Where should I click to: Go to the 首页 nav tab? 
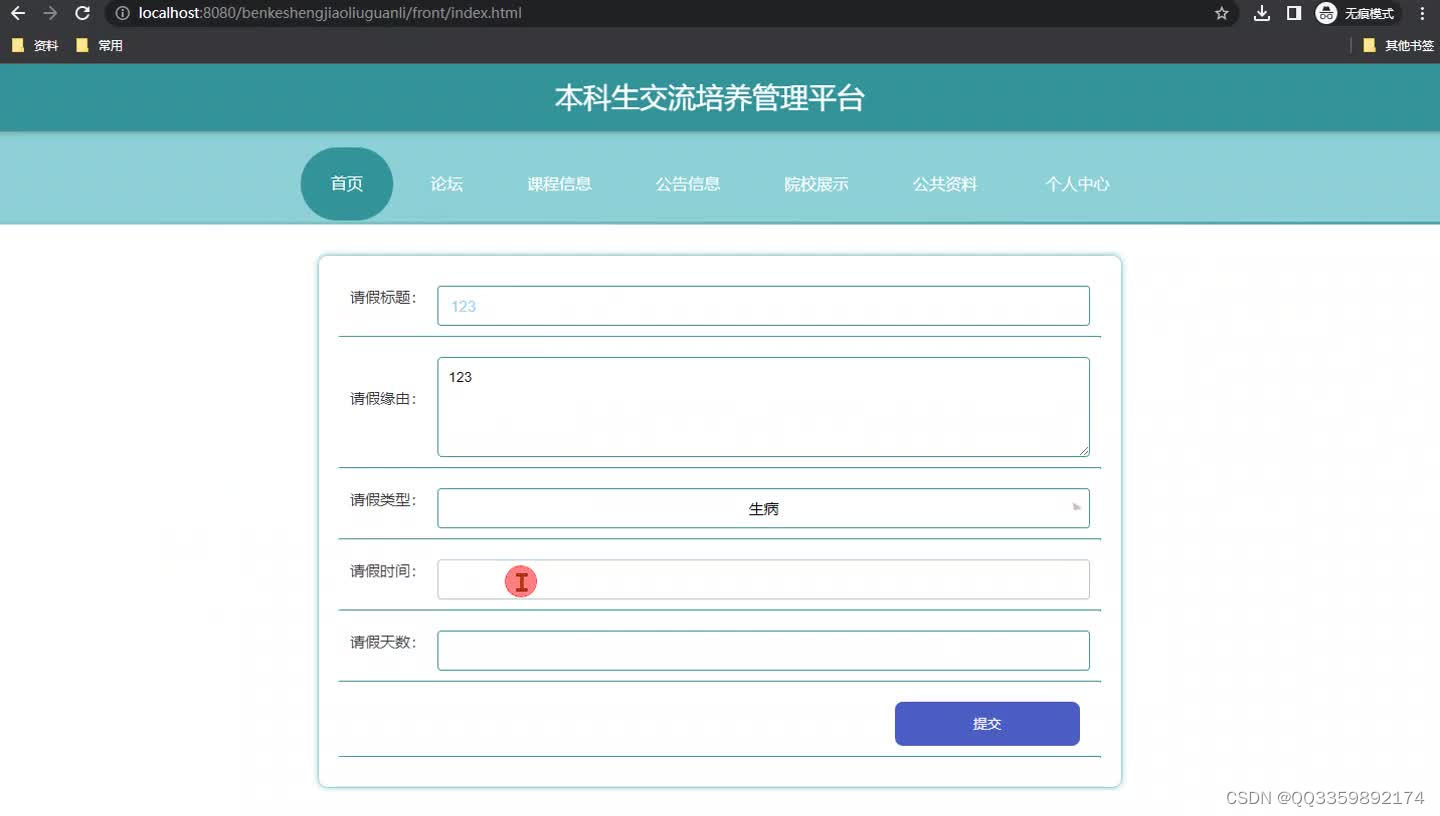click(x=347, y=184)
